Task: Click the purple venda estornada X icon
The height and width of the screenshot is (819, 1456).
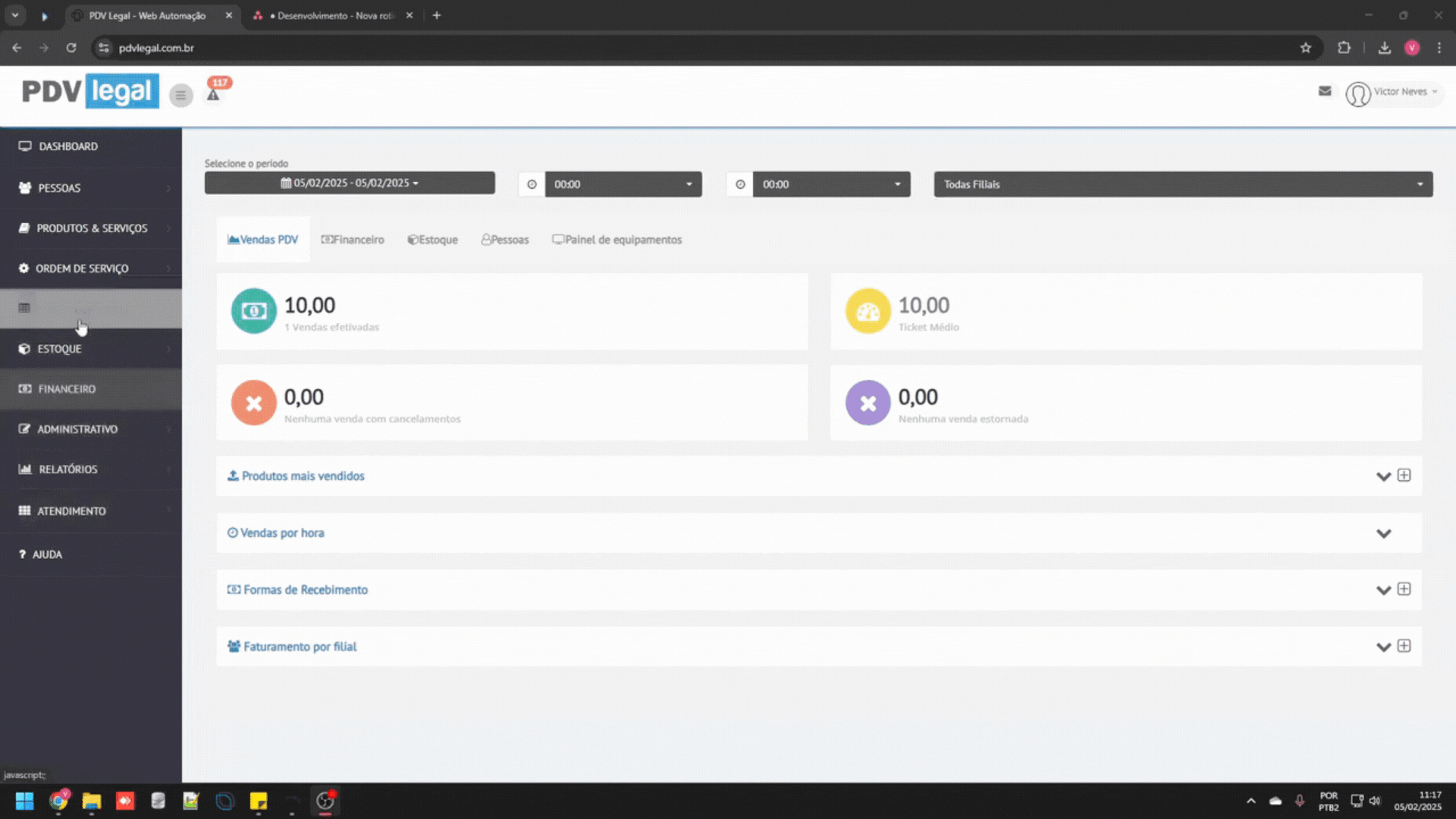Action: pyautogui.click(x=868, y=403)
